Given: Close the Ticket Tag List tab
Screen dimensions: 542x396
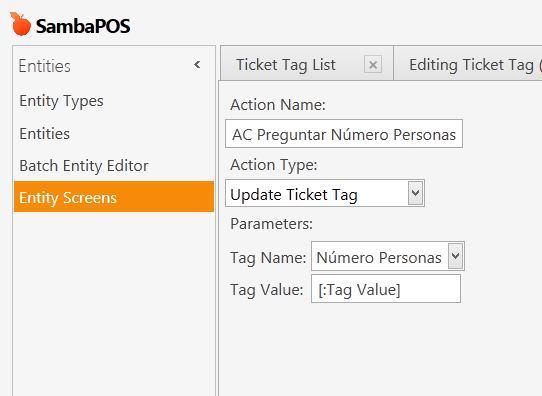Looking at the screenshot, I should [373, 64].
